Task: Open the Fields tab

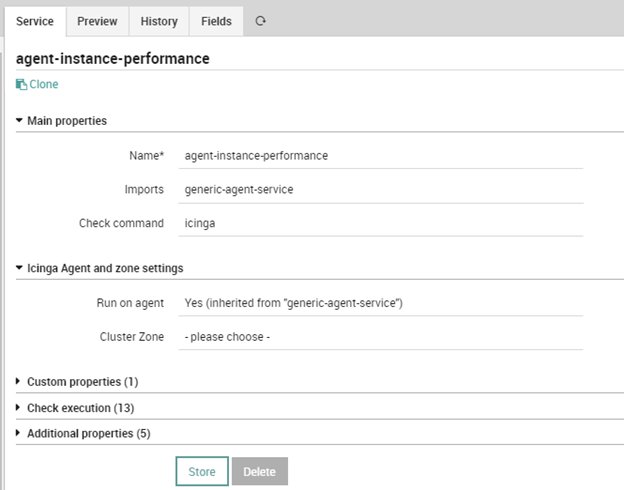Action: pyautogui.click(x=216, y=21)
